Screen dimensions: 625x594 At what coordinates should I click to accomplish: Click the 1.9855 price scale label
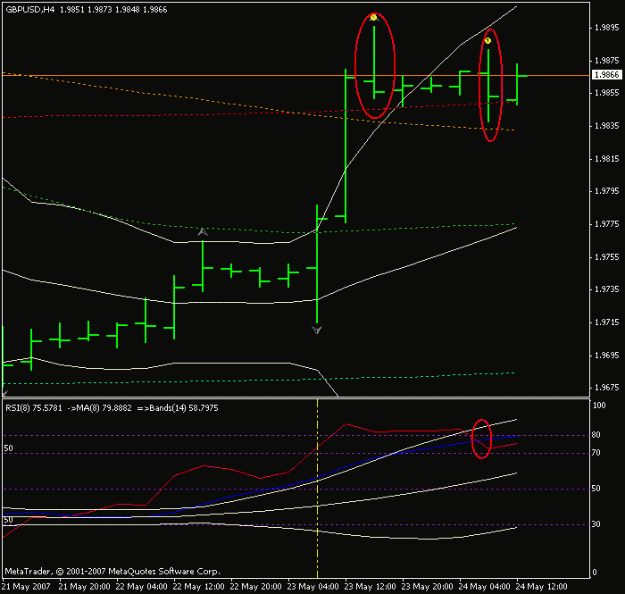(x=607, y=93)
